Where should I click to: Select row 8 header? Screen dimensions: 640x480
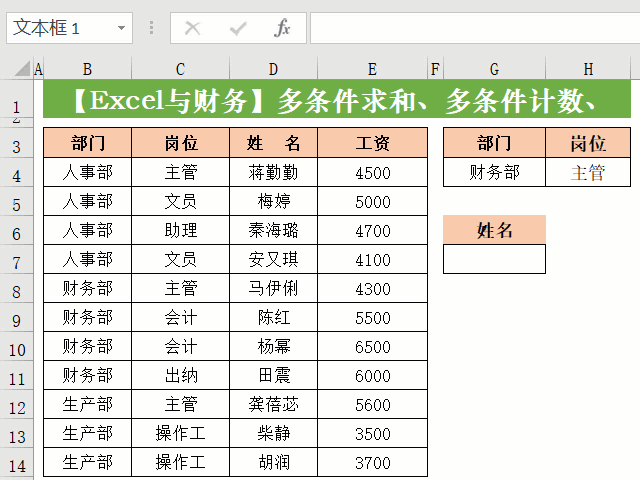point(16,288)
